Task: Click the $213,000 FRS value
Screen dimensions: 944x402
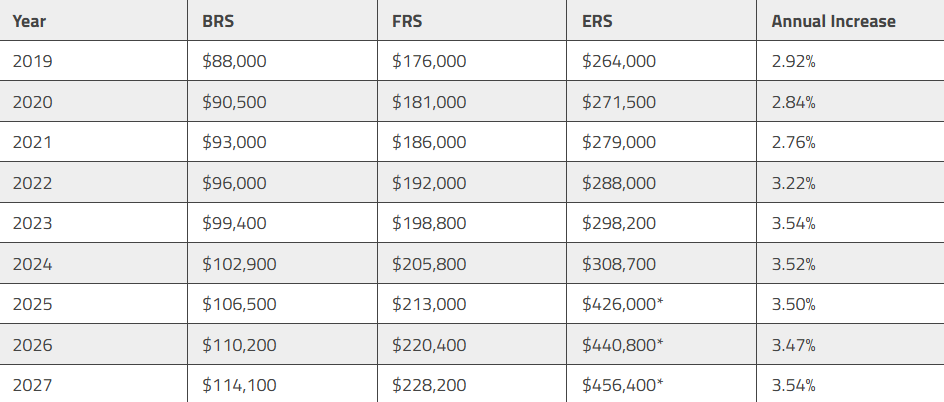Action: coord(429,304)
